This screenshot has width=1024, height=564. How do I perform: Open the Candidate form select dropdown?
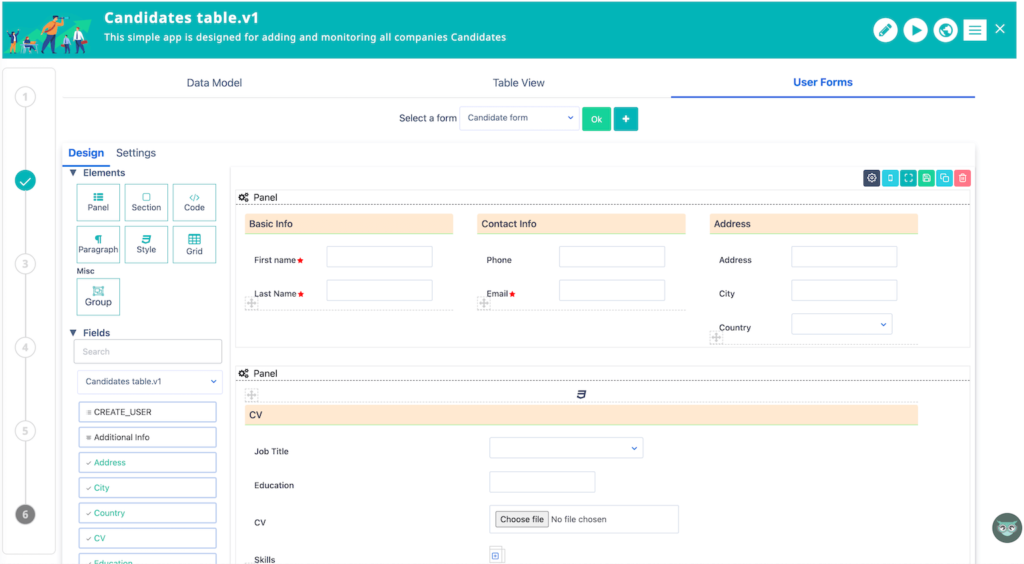(x=519, y=118)
